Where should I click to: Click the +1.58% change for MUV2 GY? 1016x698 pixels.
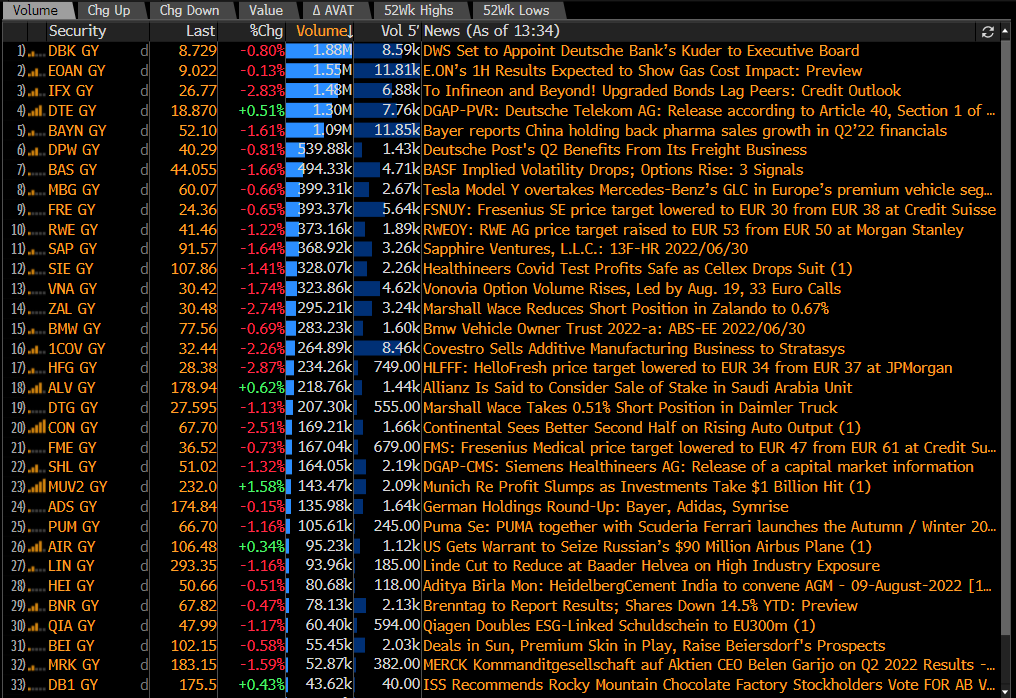(262, 487)
